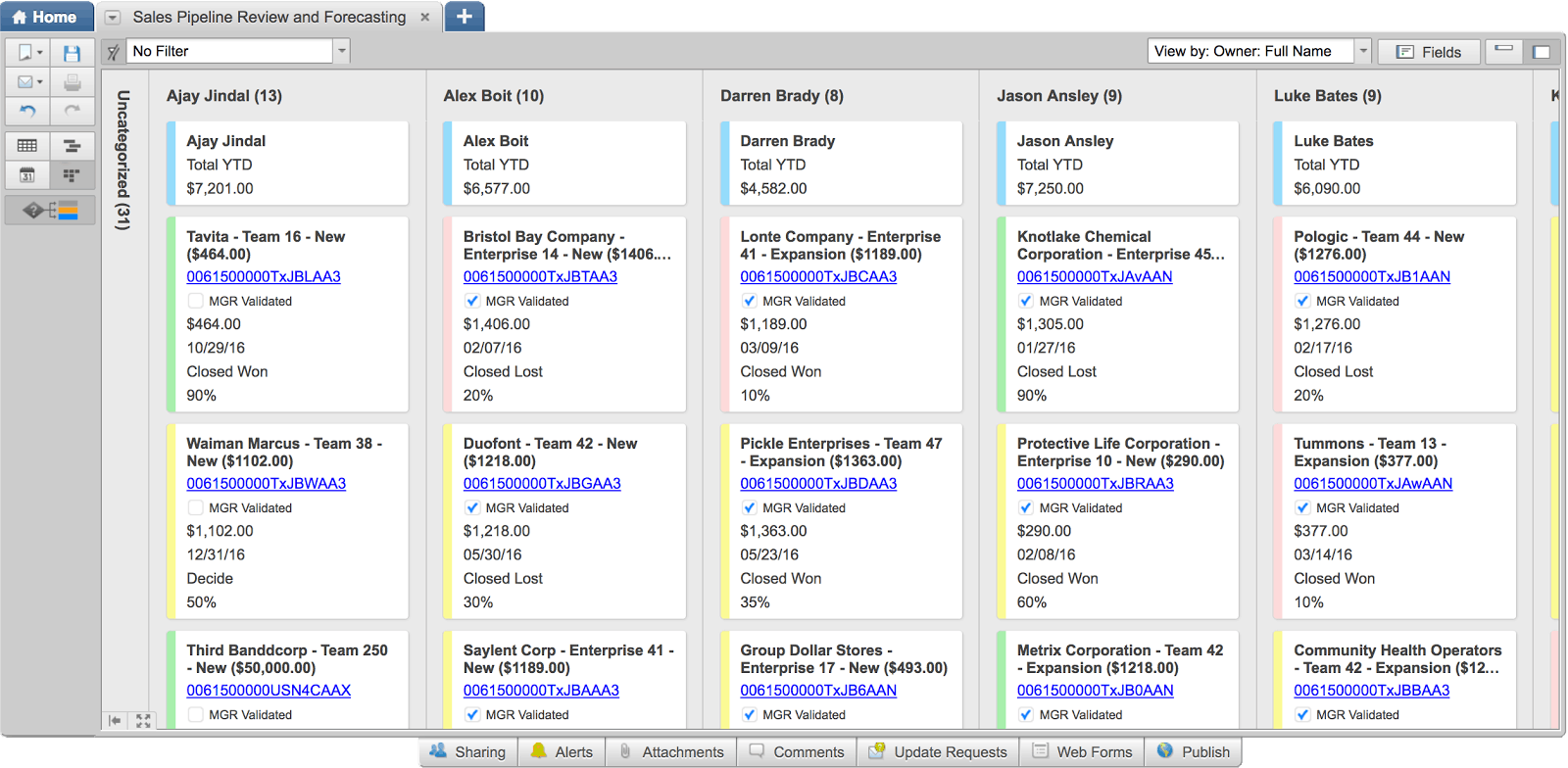Uncheck MGR Validated on Pologic Team 44 card
This screenshot has width=1568, height=768.
[x=1302, y=301]
